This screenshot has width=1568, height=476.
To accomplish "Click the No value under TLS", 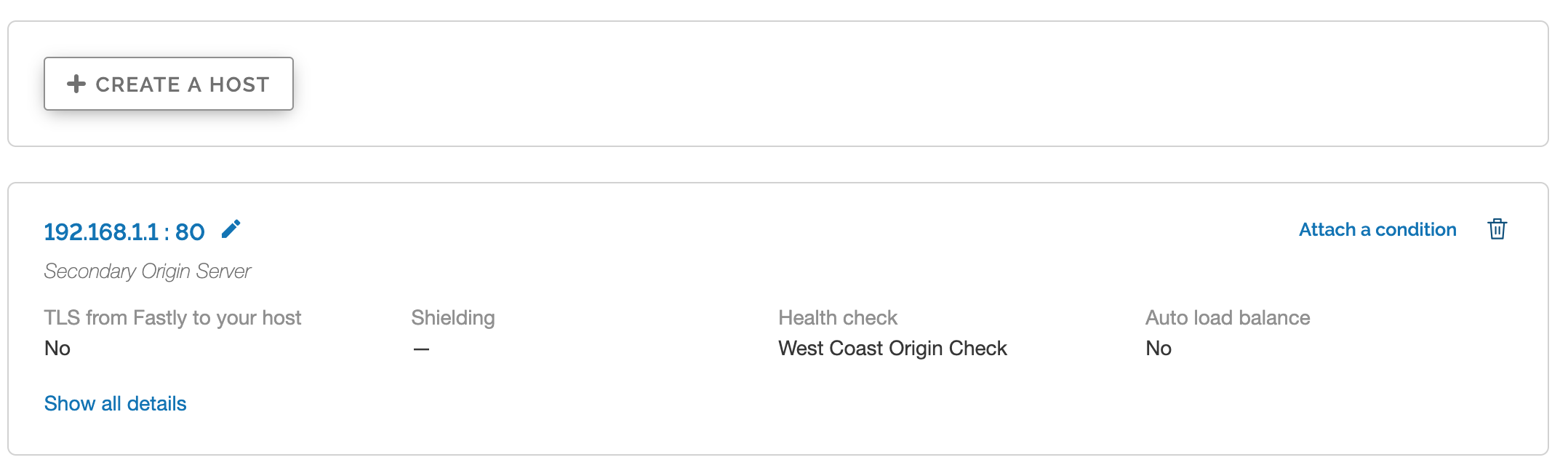I will click(x=57, y=348).
